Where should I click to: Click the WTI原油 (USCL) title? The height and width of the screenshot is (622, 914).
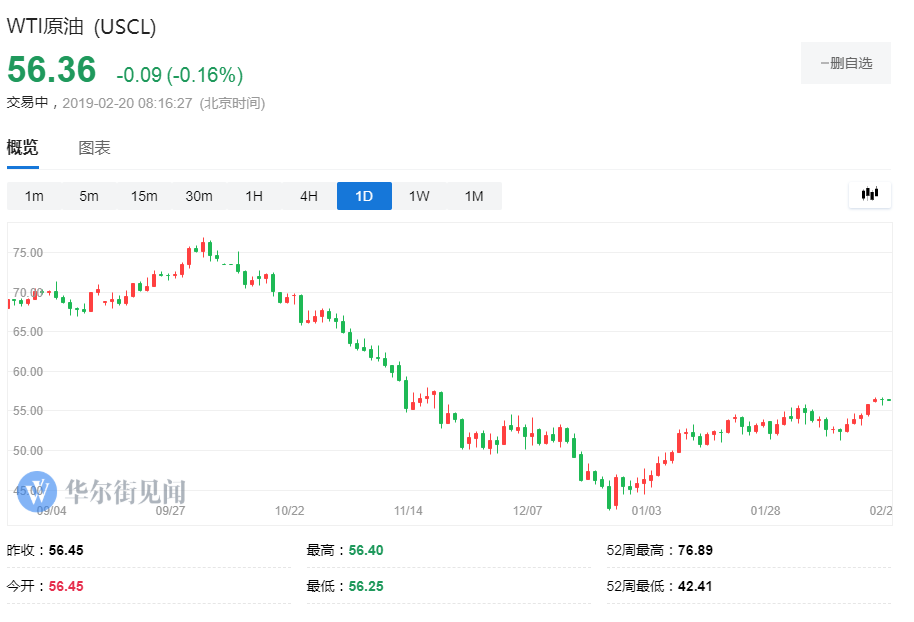point(82,27)
